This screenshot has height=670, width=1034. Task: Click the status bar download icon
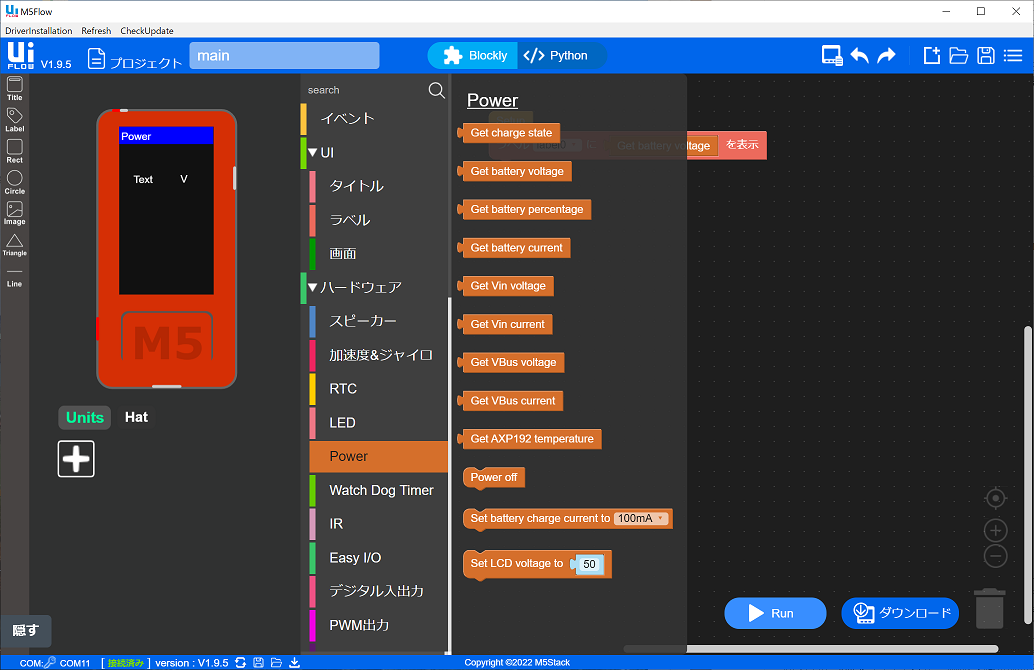click(x=295, y=663)
